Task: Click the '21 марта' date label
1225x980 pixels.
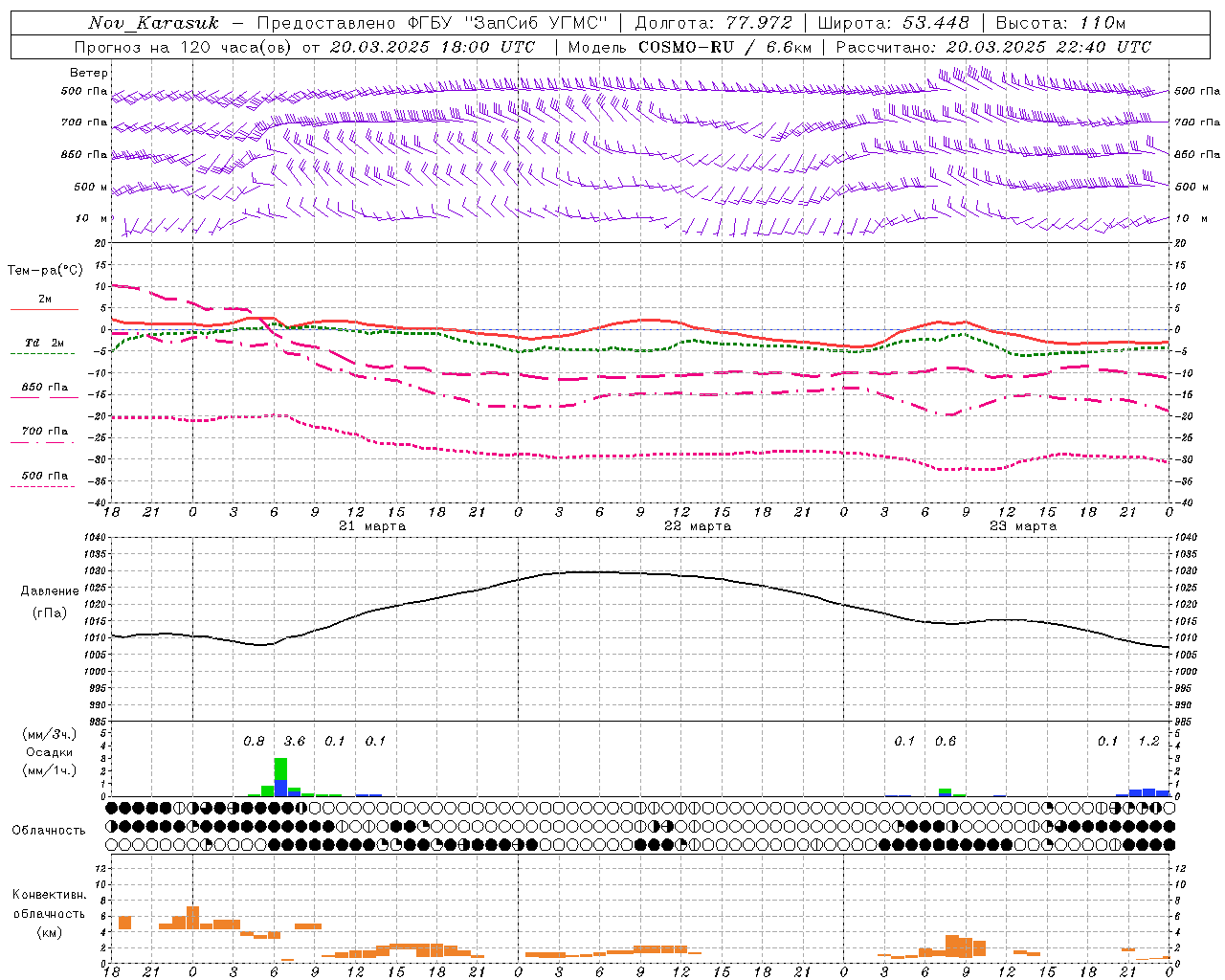Action: [x=372, y=526]
